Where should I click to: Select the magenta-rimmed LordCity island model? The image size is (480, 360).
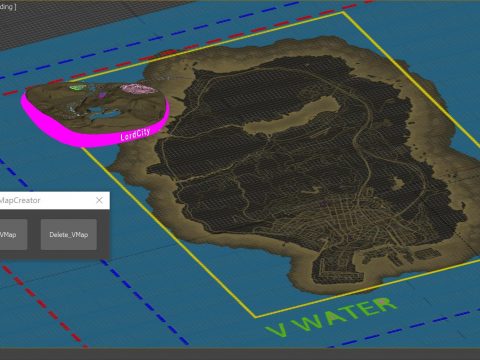point(95,113)
